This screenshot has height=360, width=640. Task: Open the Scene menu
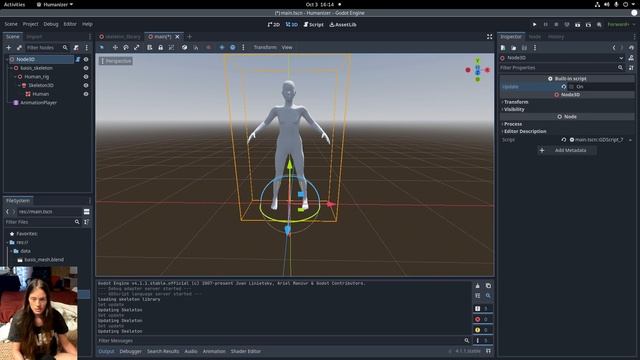click(x=11, y=24)
